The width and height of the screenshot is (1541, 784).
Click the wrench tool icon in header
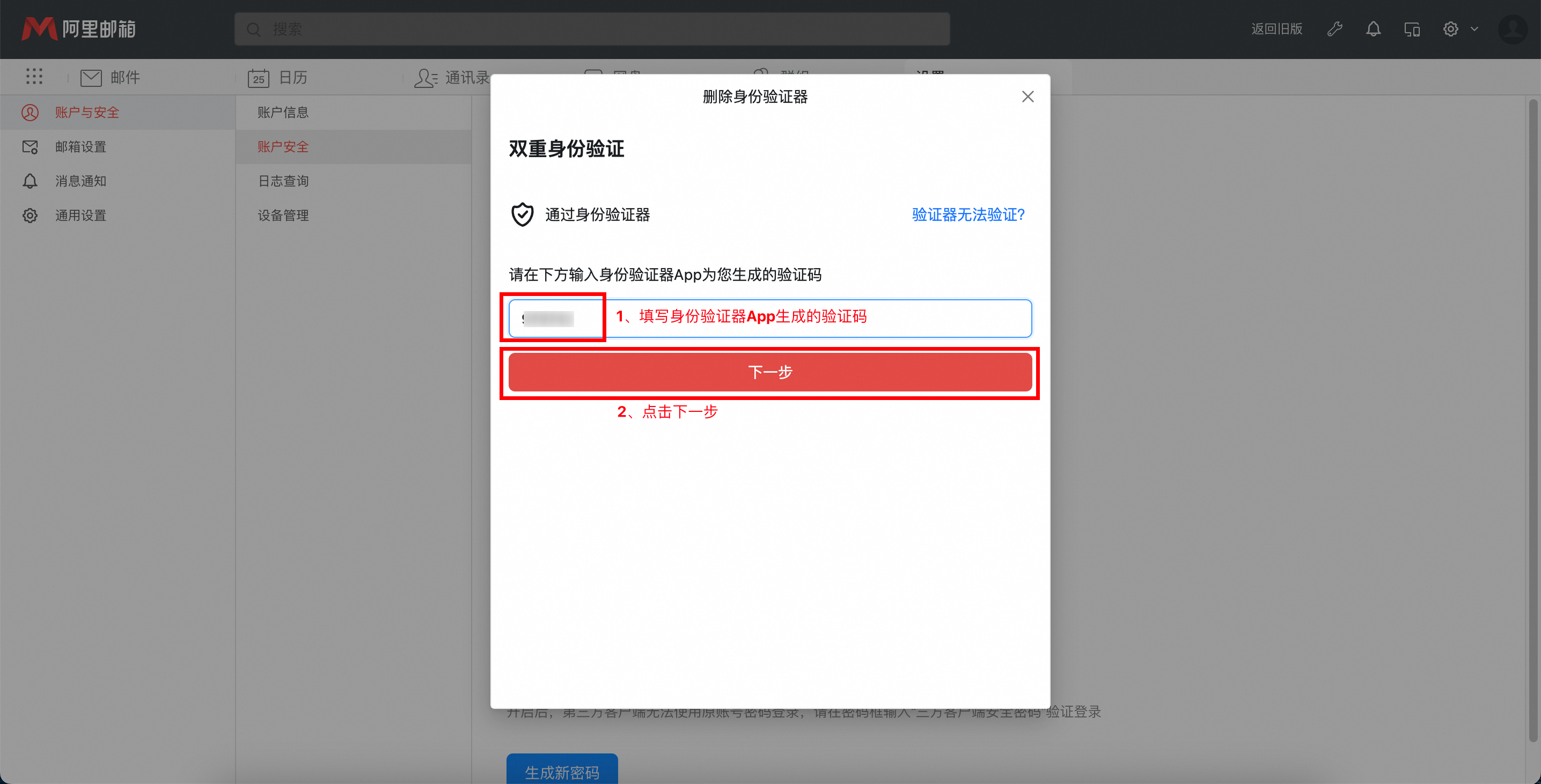pos(1334,29)
